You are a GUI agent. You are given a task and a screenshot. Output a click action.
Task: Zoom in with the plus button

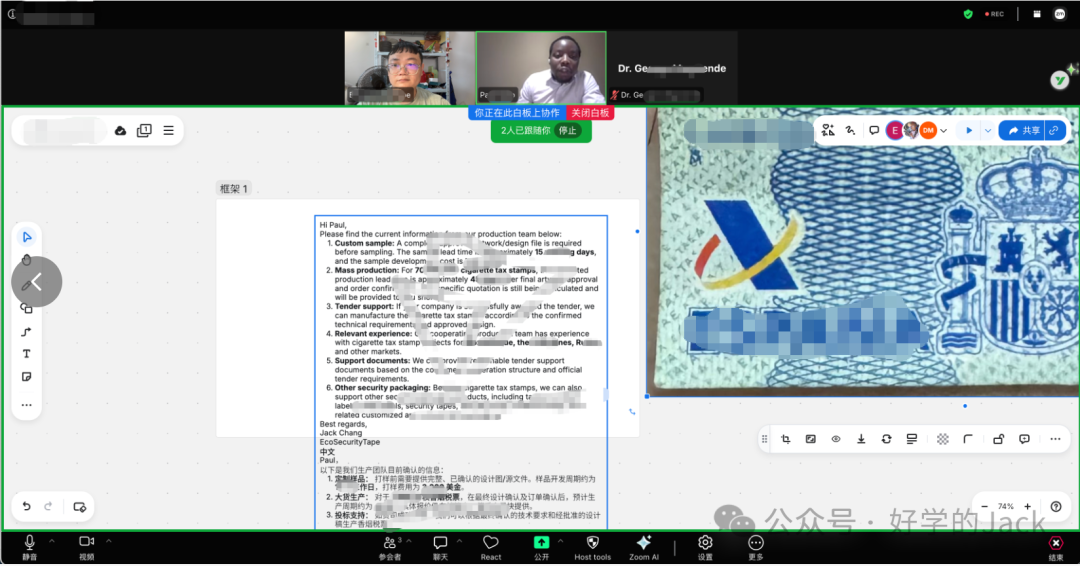tap(1028, 507)
